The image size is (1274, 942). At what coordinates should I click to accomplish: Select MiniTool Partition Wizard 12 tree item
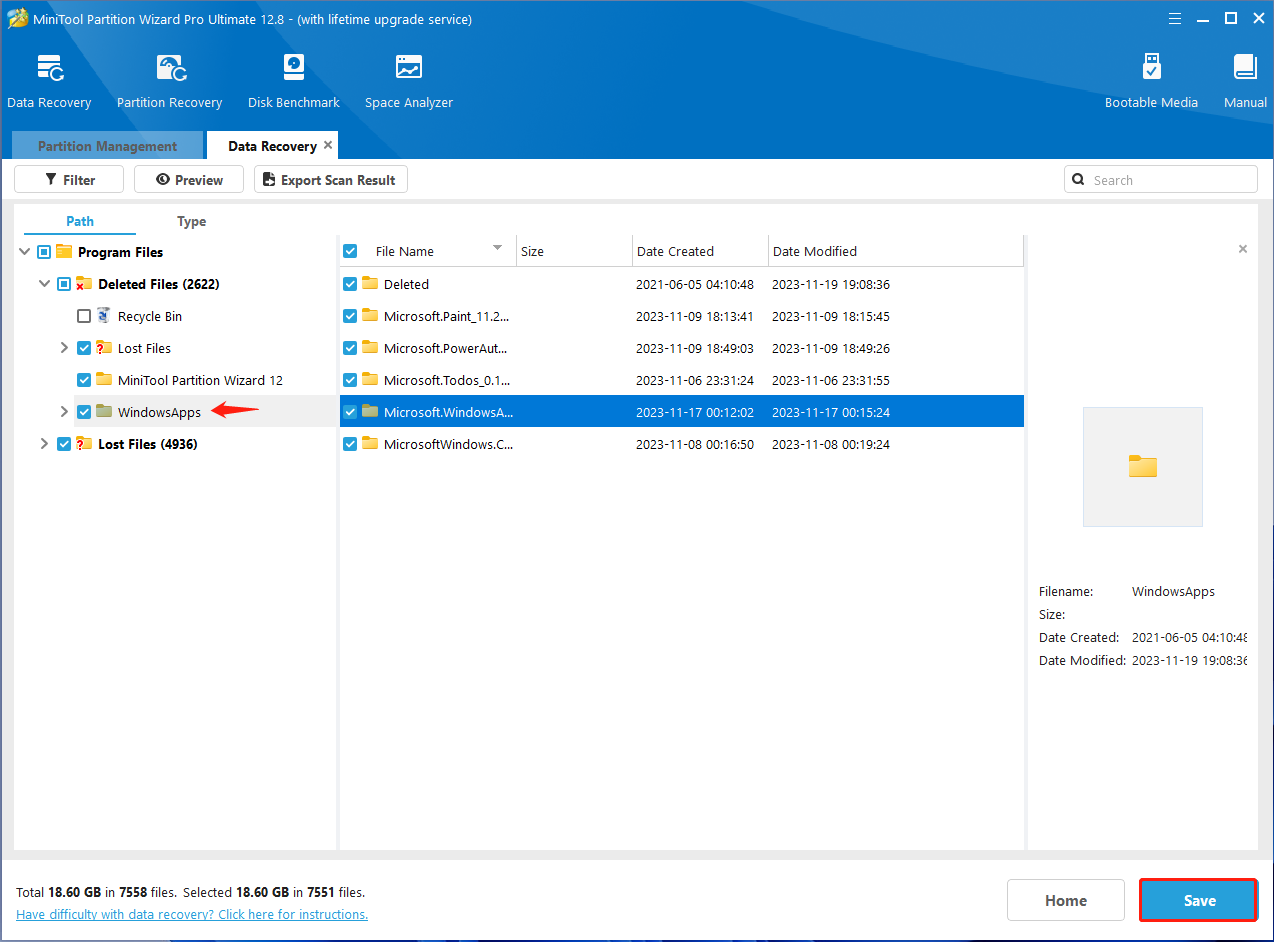[200, 380]
